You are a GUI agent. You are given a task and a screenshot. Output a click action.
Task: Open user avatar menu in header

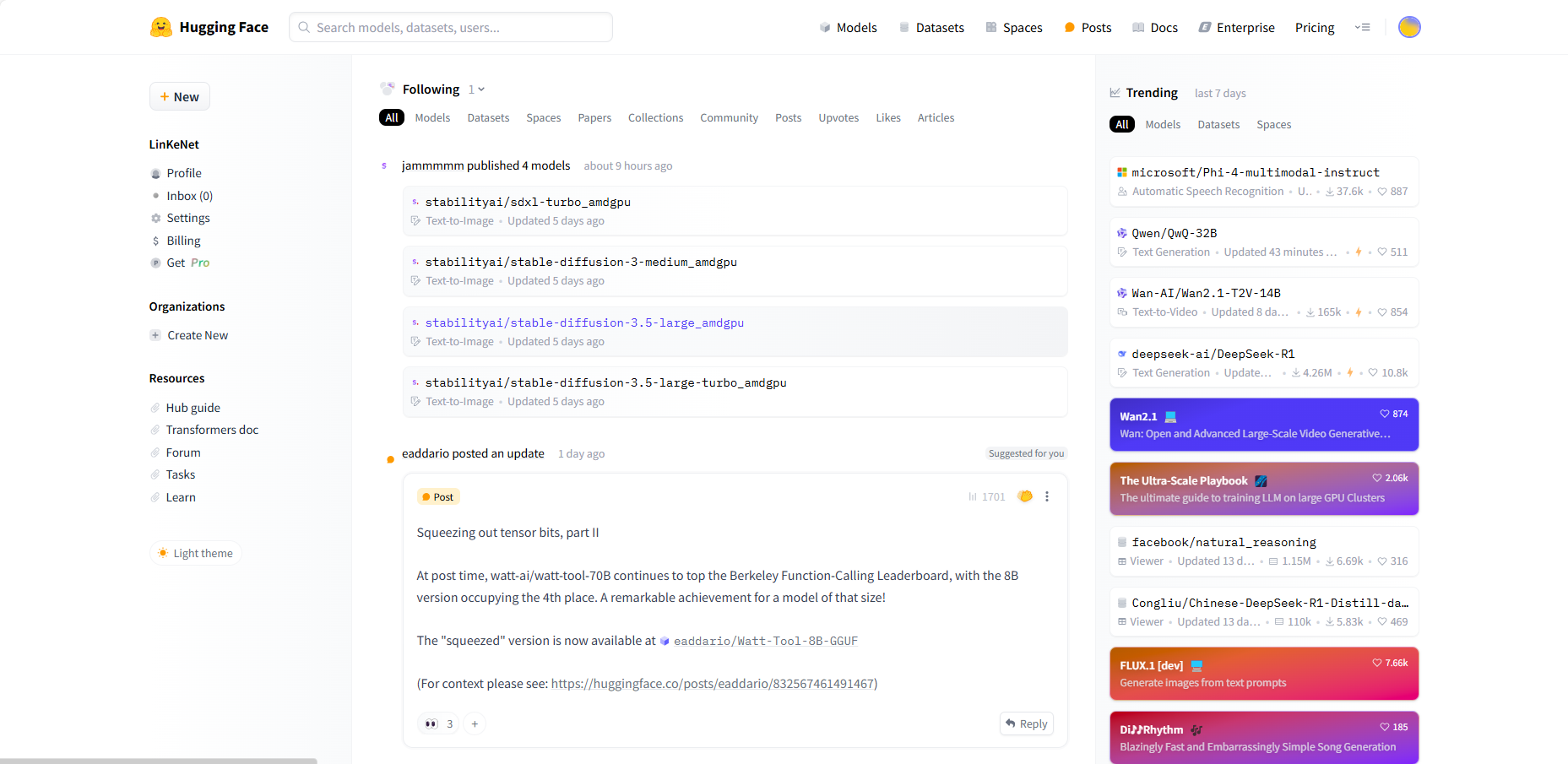(x=1408, y=27)
